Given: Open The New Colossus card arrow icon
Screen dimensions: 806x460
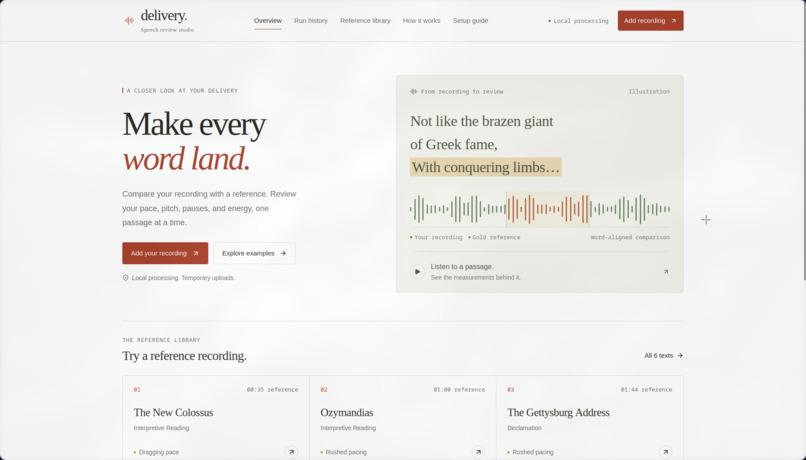Looking at the screenshot, I should 291,452.
